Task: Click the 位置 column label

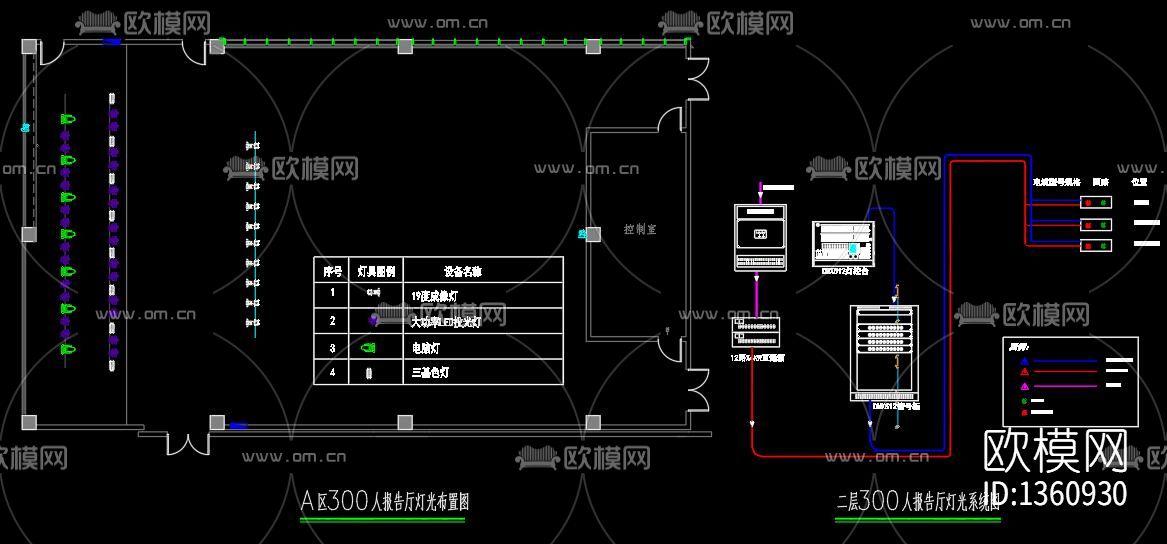Action: click(x=1139, y=181)
